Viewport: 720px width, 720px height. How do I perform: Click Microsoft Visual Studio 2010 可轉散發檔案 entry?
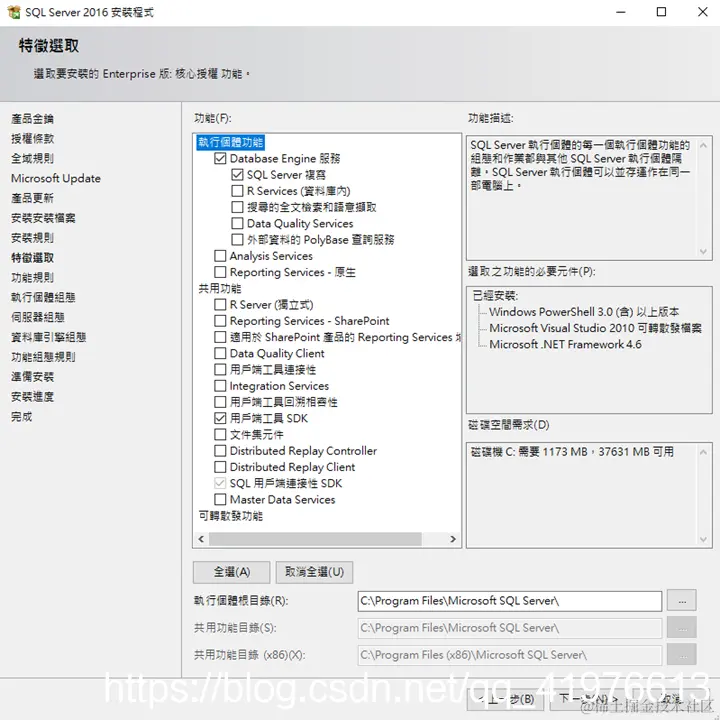pyautogui.click(x=595, y=328)
